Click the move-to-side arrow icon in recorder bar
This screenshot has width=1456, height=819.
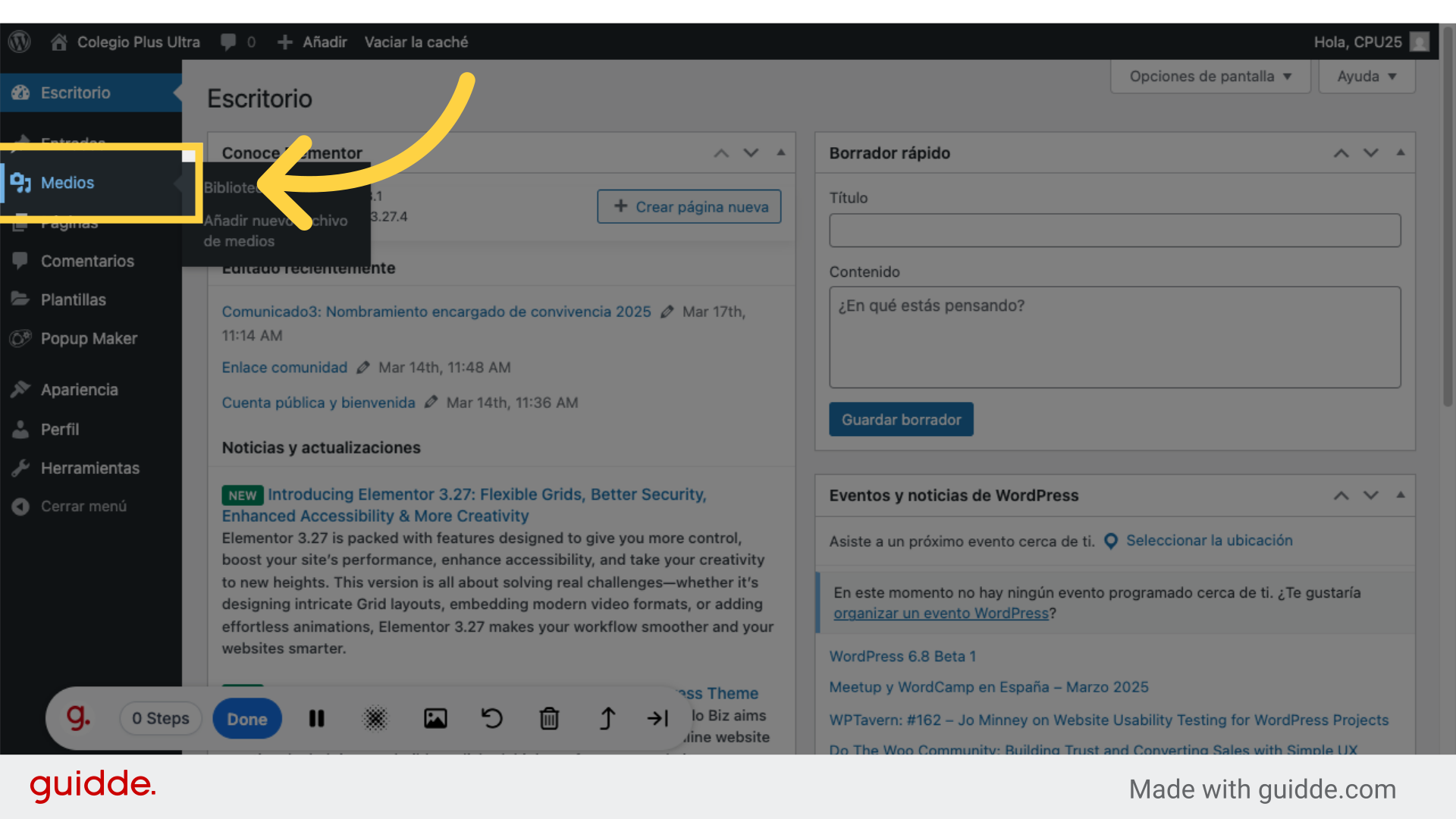[x=657, y=718]
